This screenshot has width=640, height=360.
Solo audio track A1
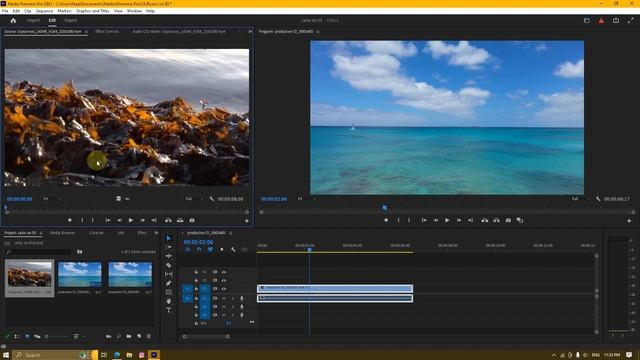coord(233,298)
